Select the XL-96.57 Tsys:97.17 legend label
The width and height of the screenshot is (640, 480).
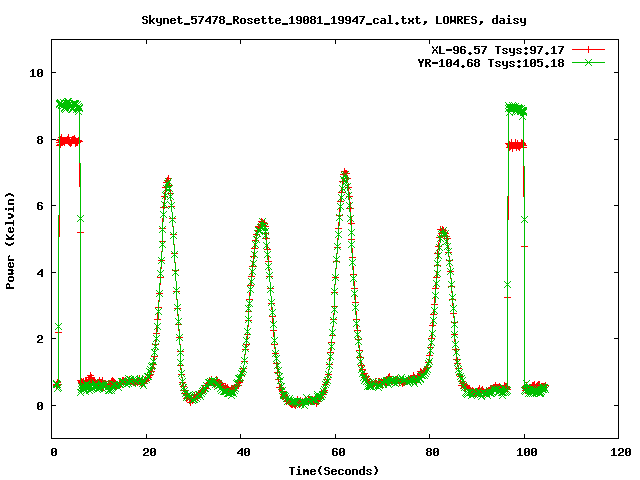(x=498, y=50)
